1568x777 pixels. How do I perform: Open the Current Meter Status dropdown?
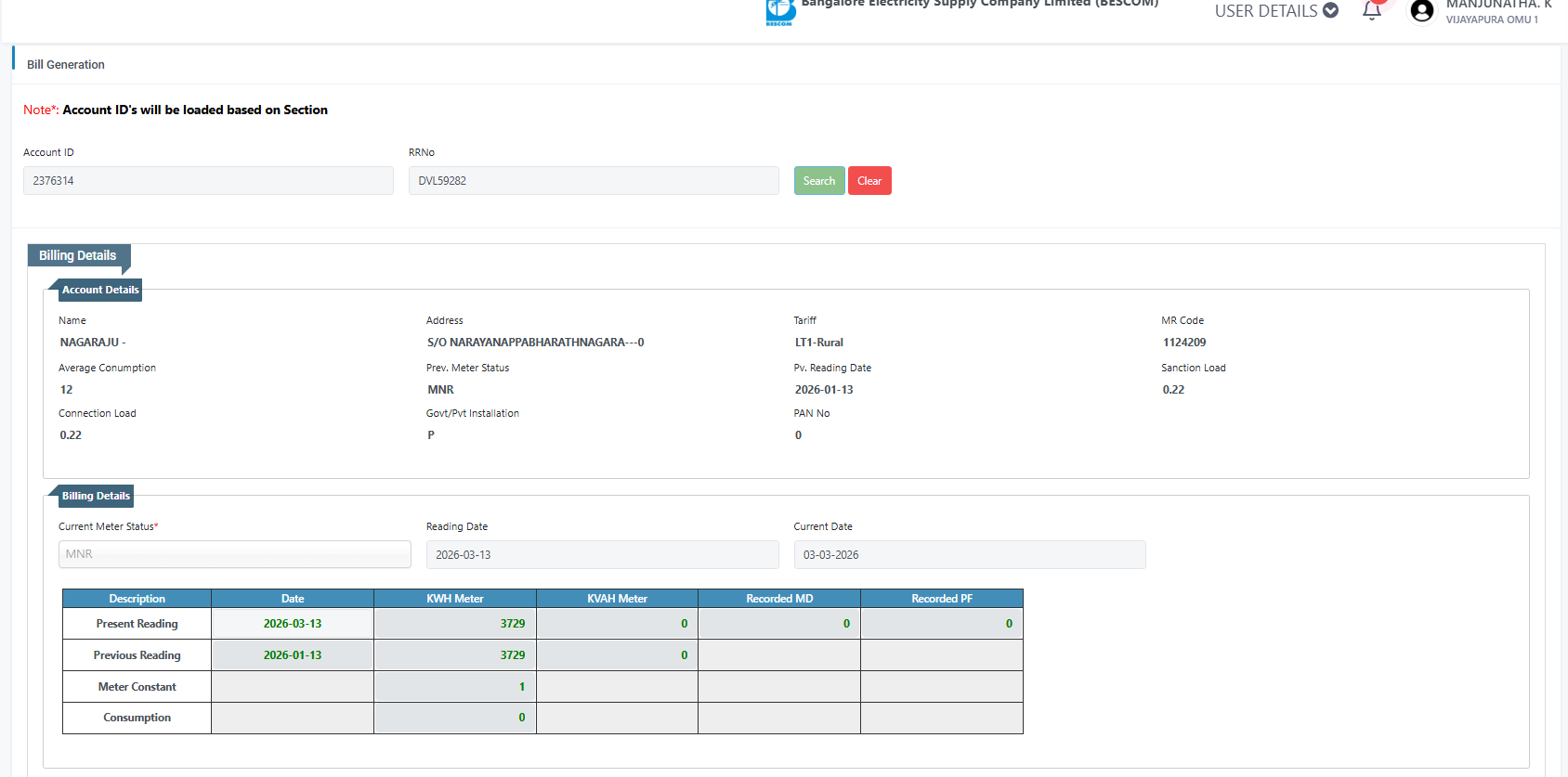234,554
